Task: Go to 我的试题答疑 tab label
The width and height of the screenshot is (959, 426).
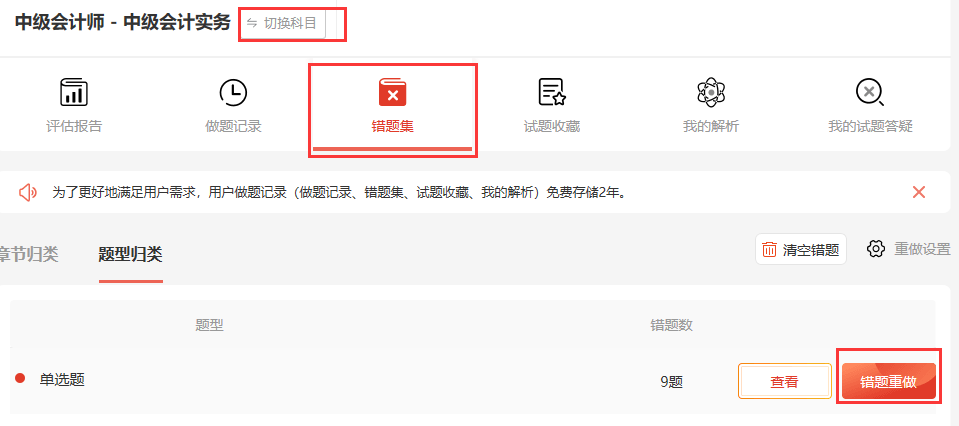Action: pyautogui.click(x=870, y=127)
